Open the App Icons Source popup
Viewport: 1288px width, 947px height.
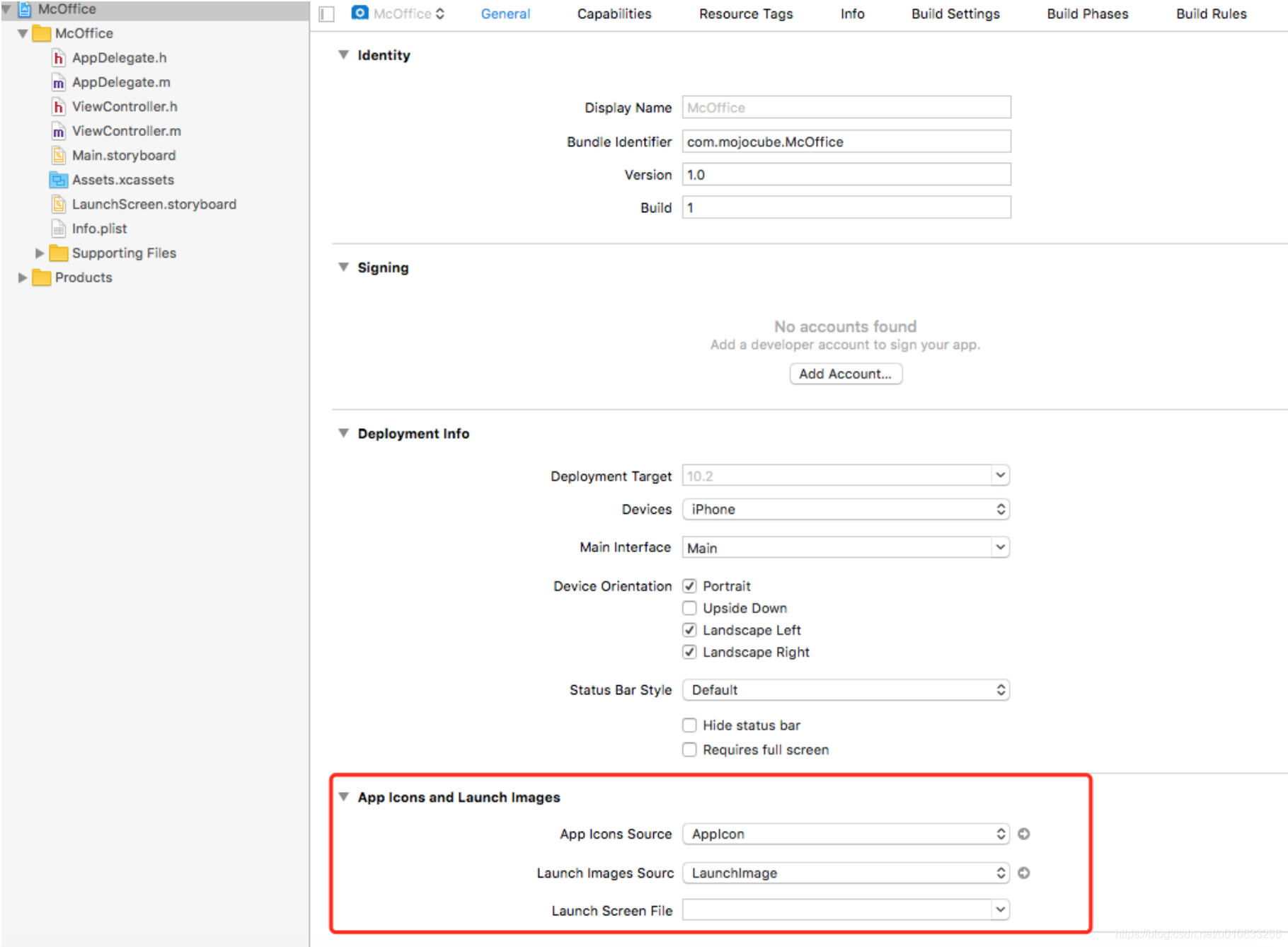(846, 834)
